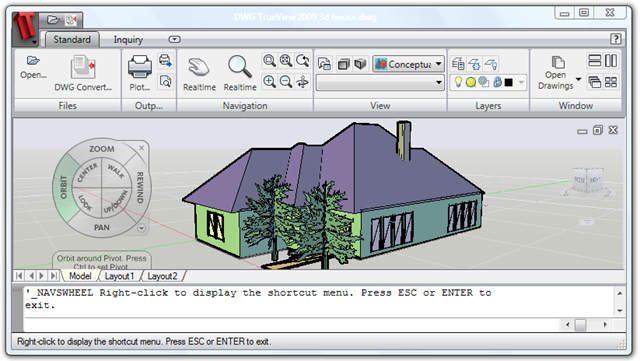Launch DWG Convert tool
The height and width of the screenshot is (361, 640).
tap(83, 74)
